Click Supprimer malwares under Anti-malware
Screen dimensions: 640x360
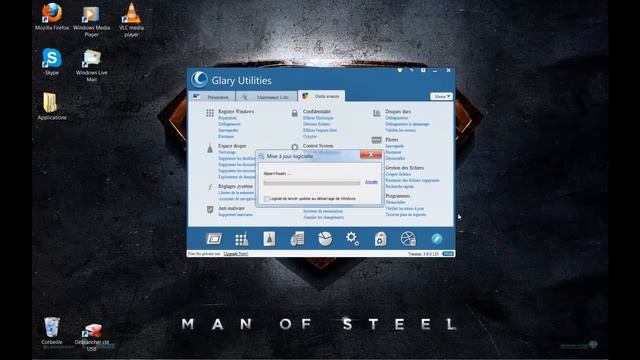(x=236, y=214)
